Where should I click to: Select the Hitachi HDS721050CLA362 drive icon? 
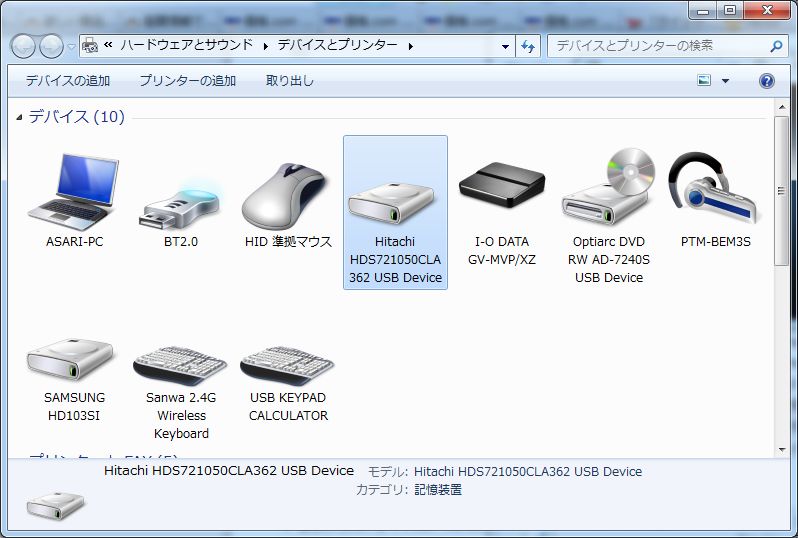coord(393,205)
